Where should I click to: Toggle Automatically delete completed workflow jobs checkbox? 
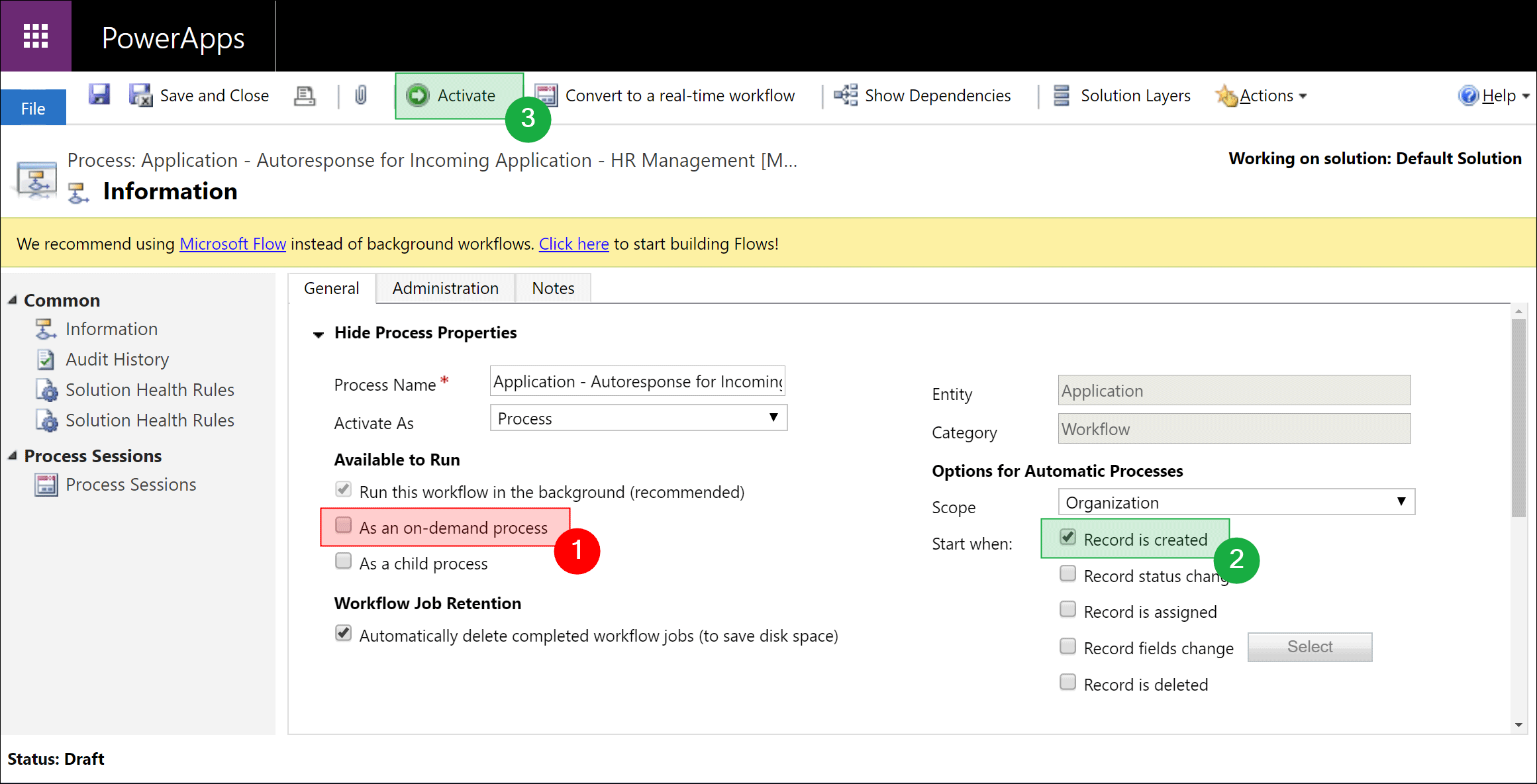[x=343, y=633]
